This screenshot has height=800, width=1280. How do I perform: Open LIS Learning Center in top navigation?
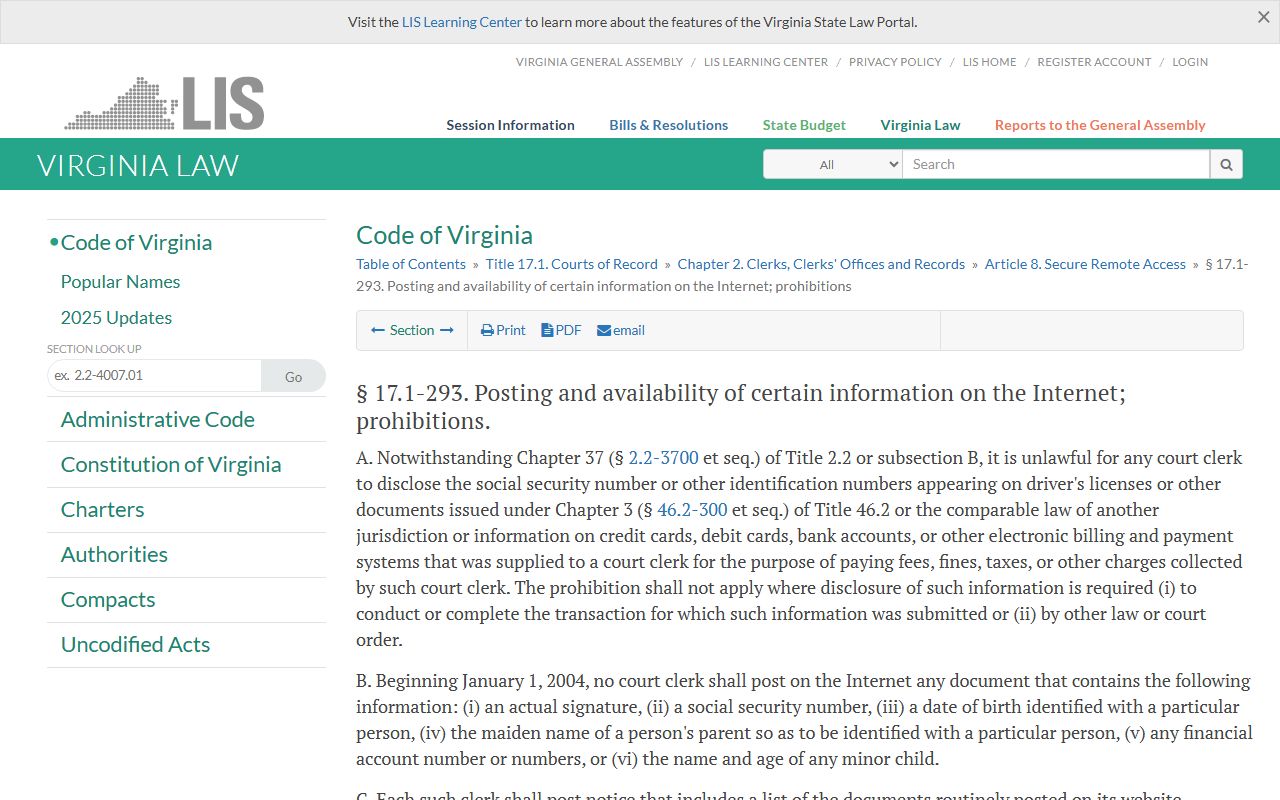click(766, 62)
